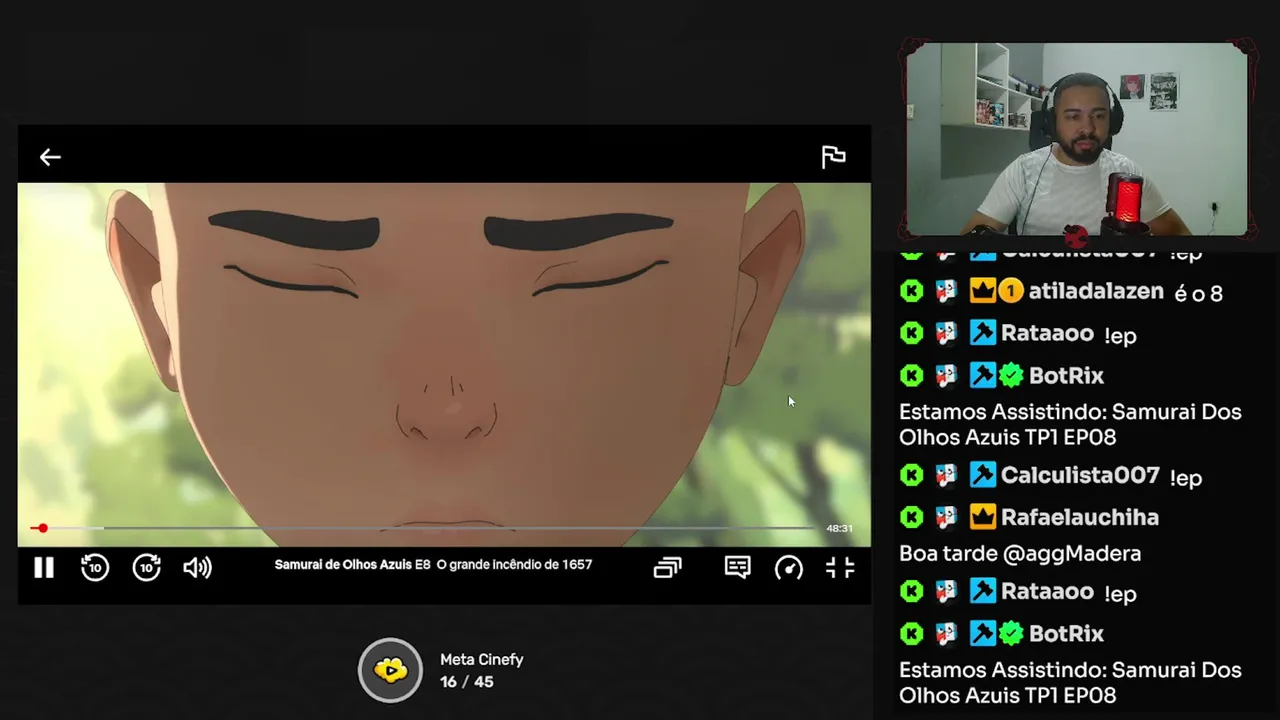The image size is (1280, 720).
Task: Click the 'Meta Cinefy' label
Action: click(482, 660)
